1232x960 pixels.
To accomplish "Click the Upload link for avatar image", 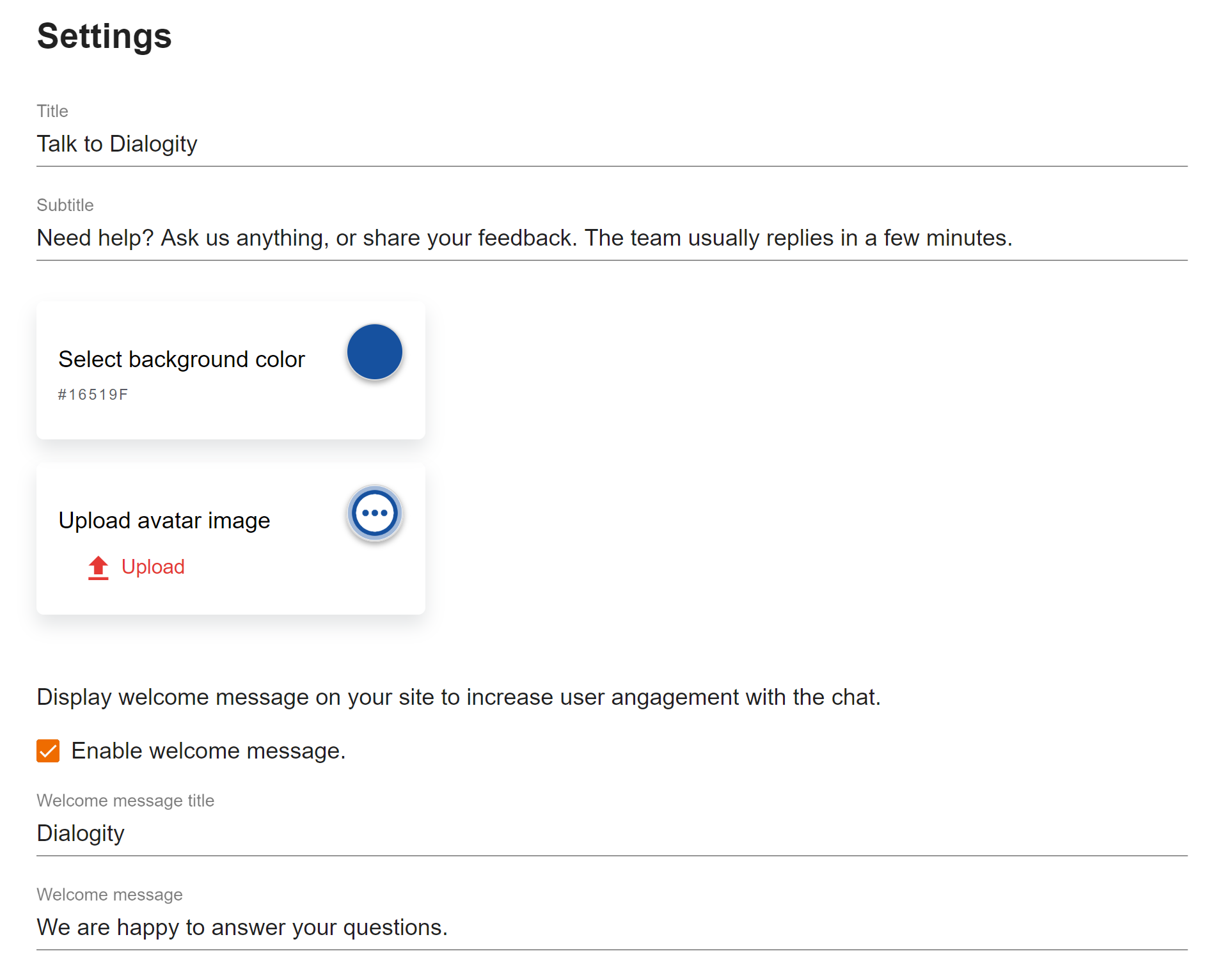I will pos(153,567).
